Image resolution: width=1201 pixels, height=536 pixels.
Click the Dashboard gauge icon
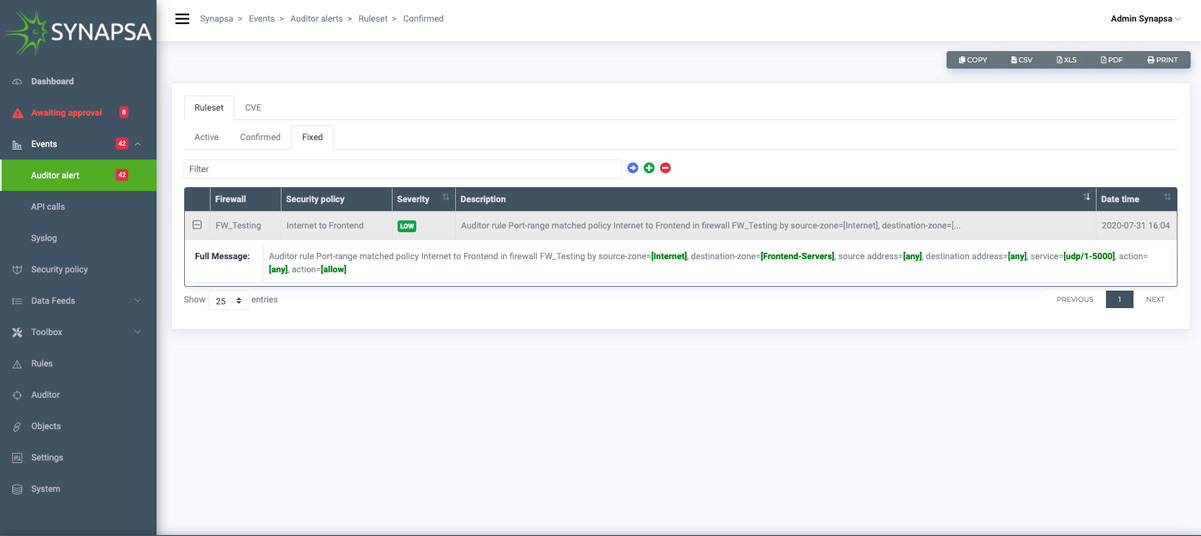17,82
